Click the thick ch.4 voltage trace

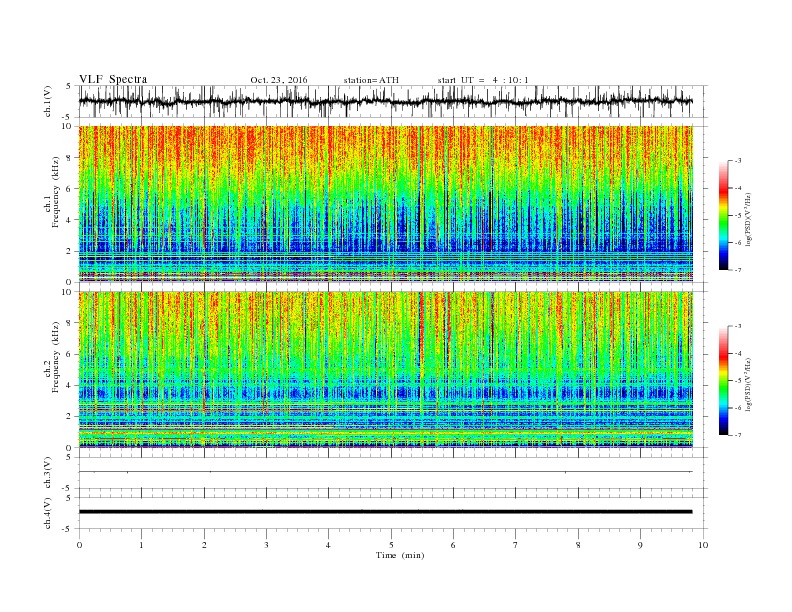385,512
